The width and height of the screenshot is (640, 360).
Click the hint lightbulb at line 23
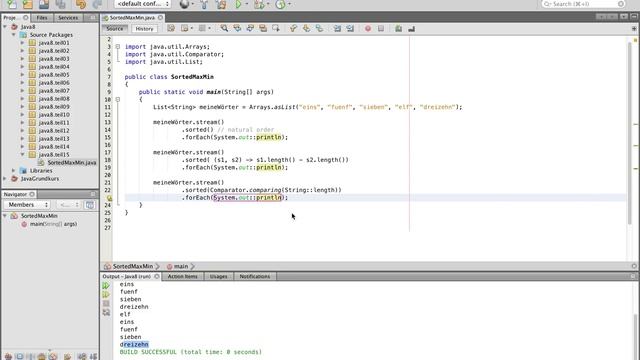click(x=109, y=198)
